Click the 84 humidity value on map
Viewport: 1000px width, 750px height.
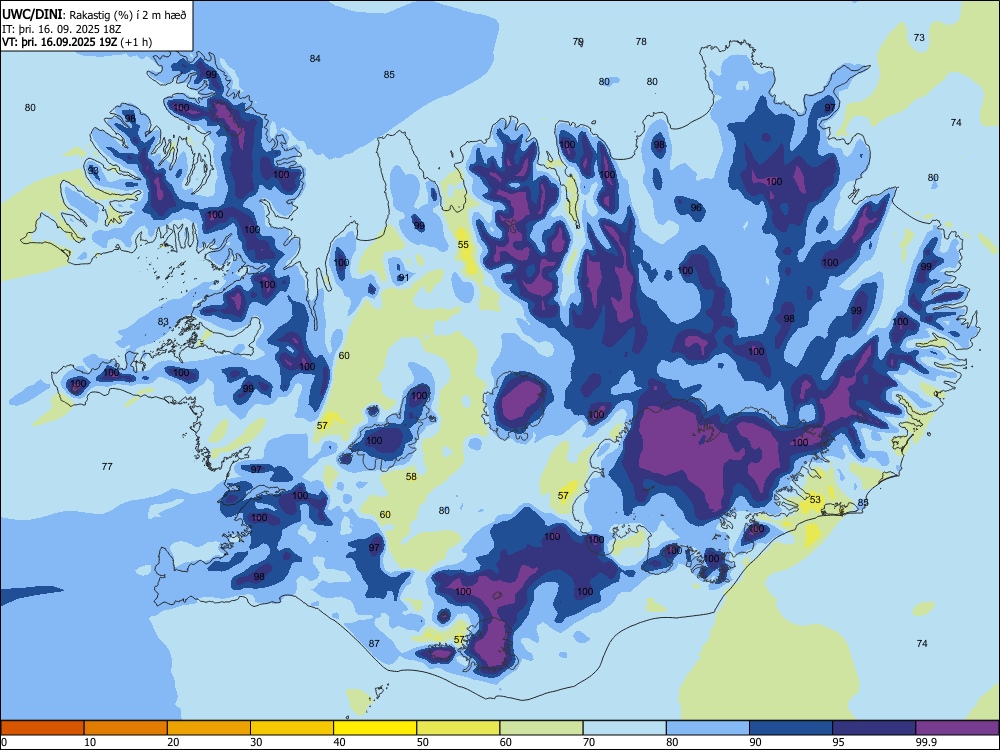click(x=315, y=59)
